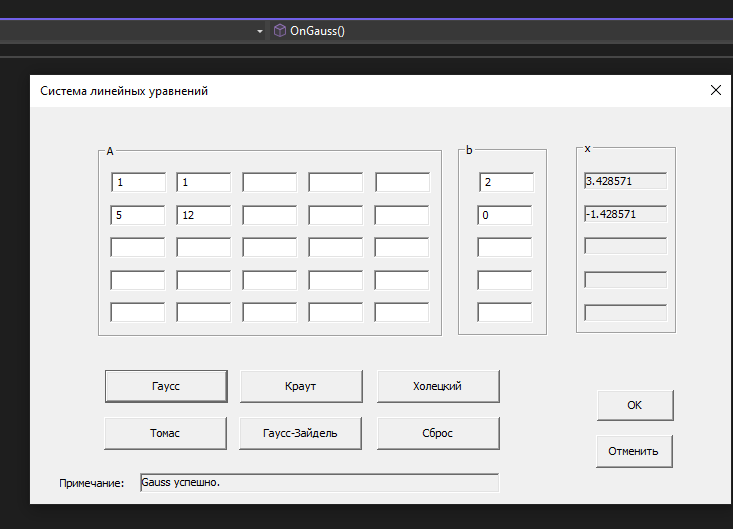Click vector b fourth row empty field
Screen dimensions: 733x529
tap(504, 280)
